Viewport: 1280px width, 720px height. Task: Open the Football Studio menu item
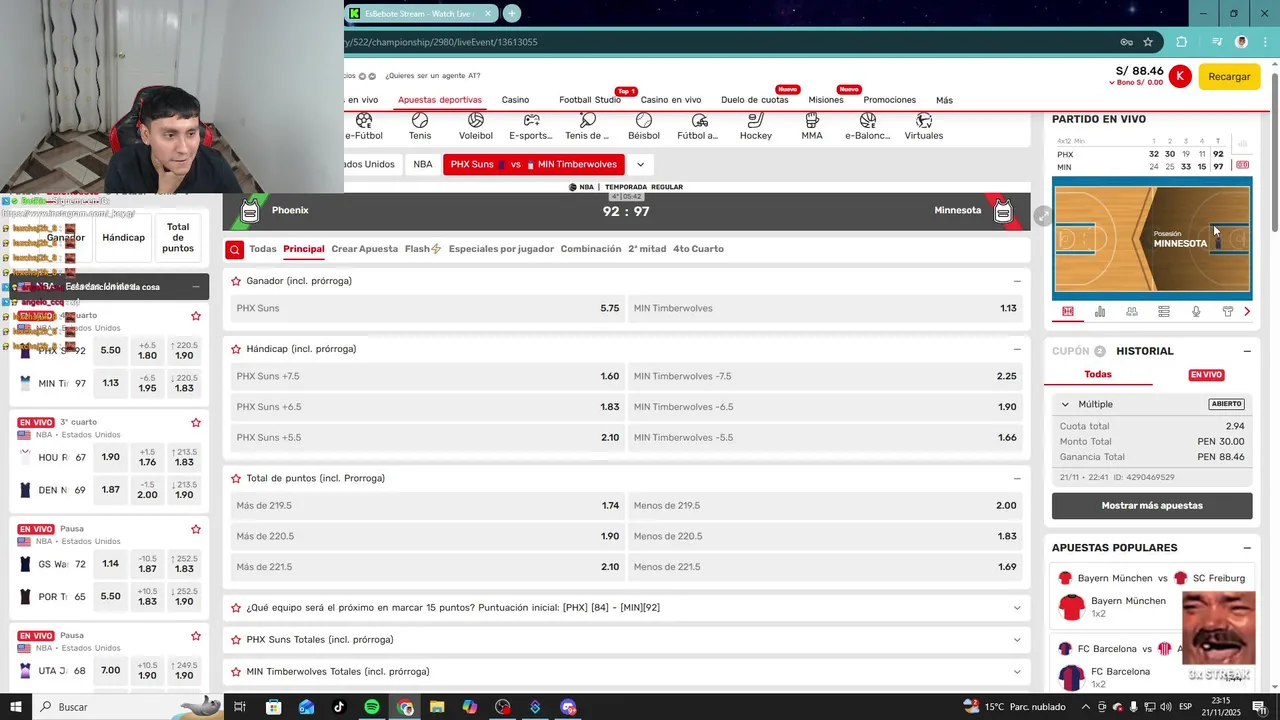[590, 100]
